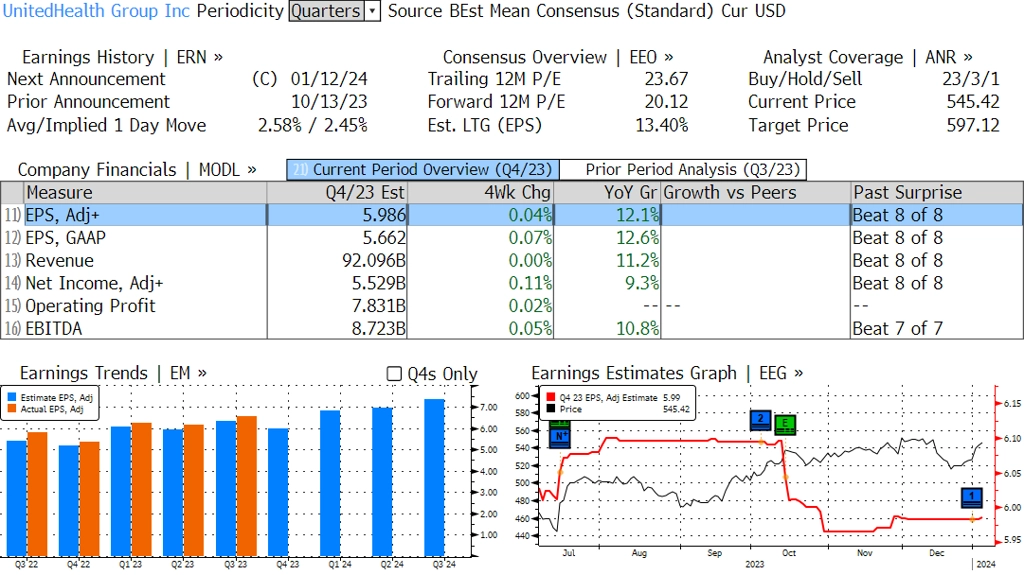This screenshot has height=575, width=1024.
Task: Click the YoY Gr column header
Action: 607,193
